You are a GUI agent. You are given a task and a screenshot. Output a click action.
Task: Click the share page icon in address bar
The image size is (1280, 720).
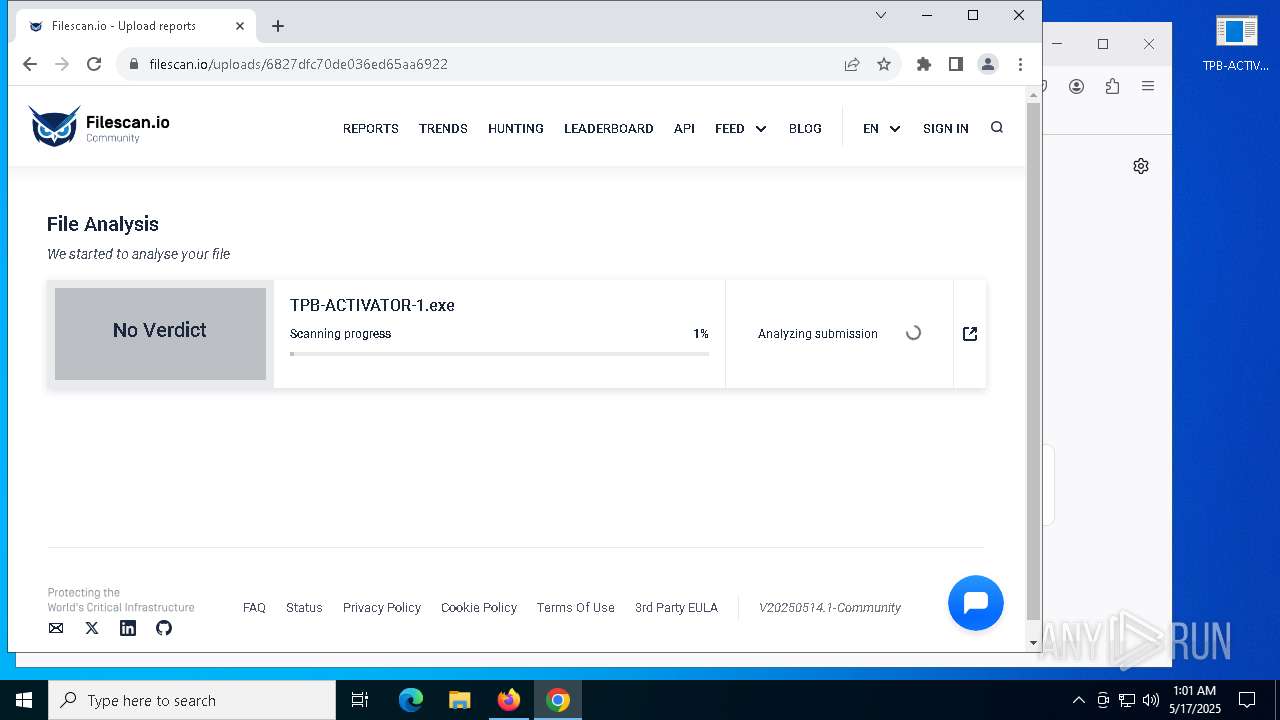tap(852, 64)
